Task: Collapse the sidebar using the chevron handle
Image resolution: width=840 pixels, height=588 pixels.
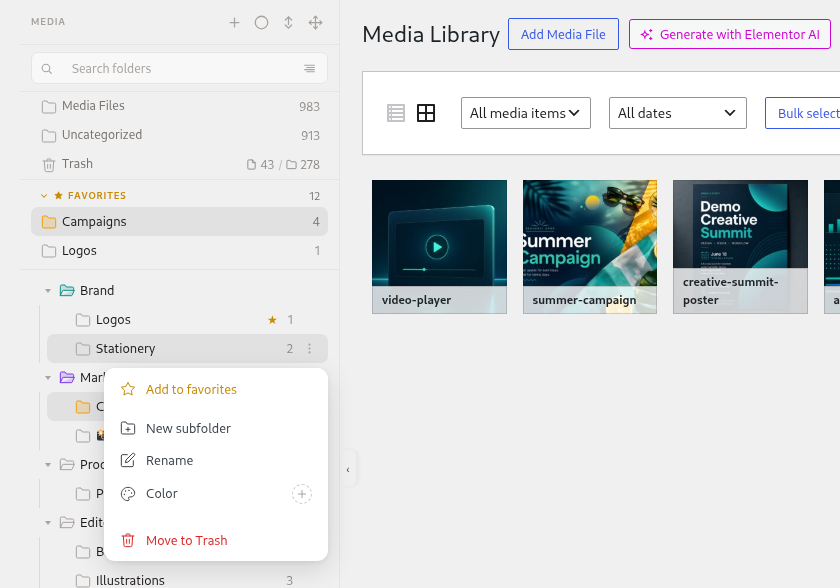Action: 348,470
